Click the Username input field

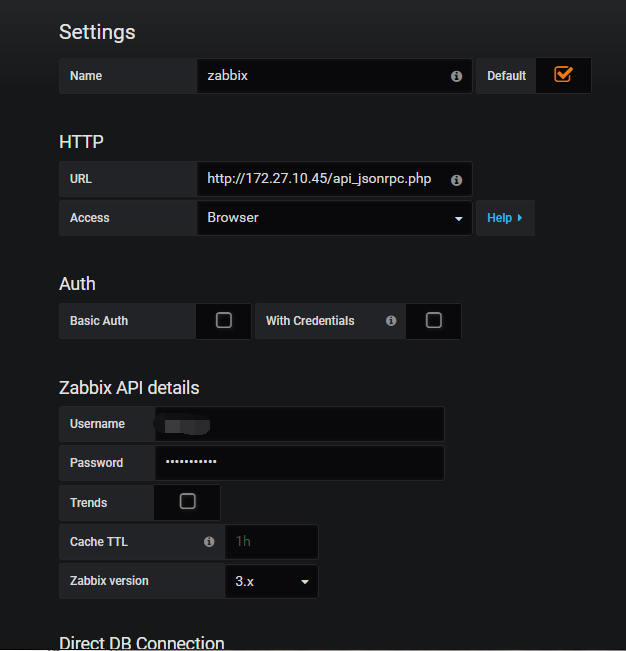[299, 424]
